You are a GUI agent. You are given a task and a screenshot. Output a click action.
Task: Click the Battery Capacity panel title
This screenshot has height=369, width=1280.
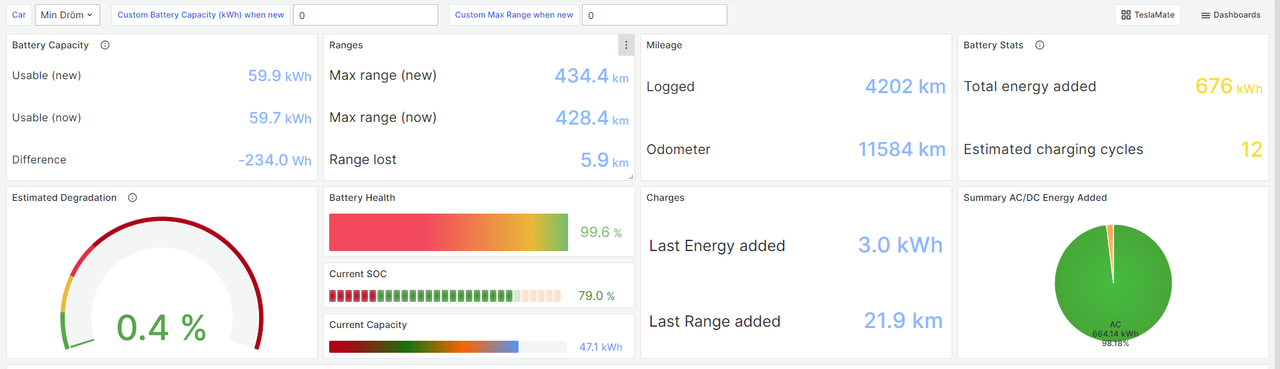pyautogui.click(x=50, y=45)
